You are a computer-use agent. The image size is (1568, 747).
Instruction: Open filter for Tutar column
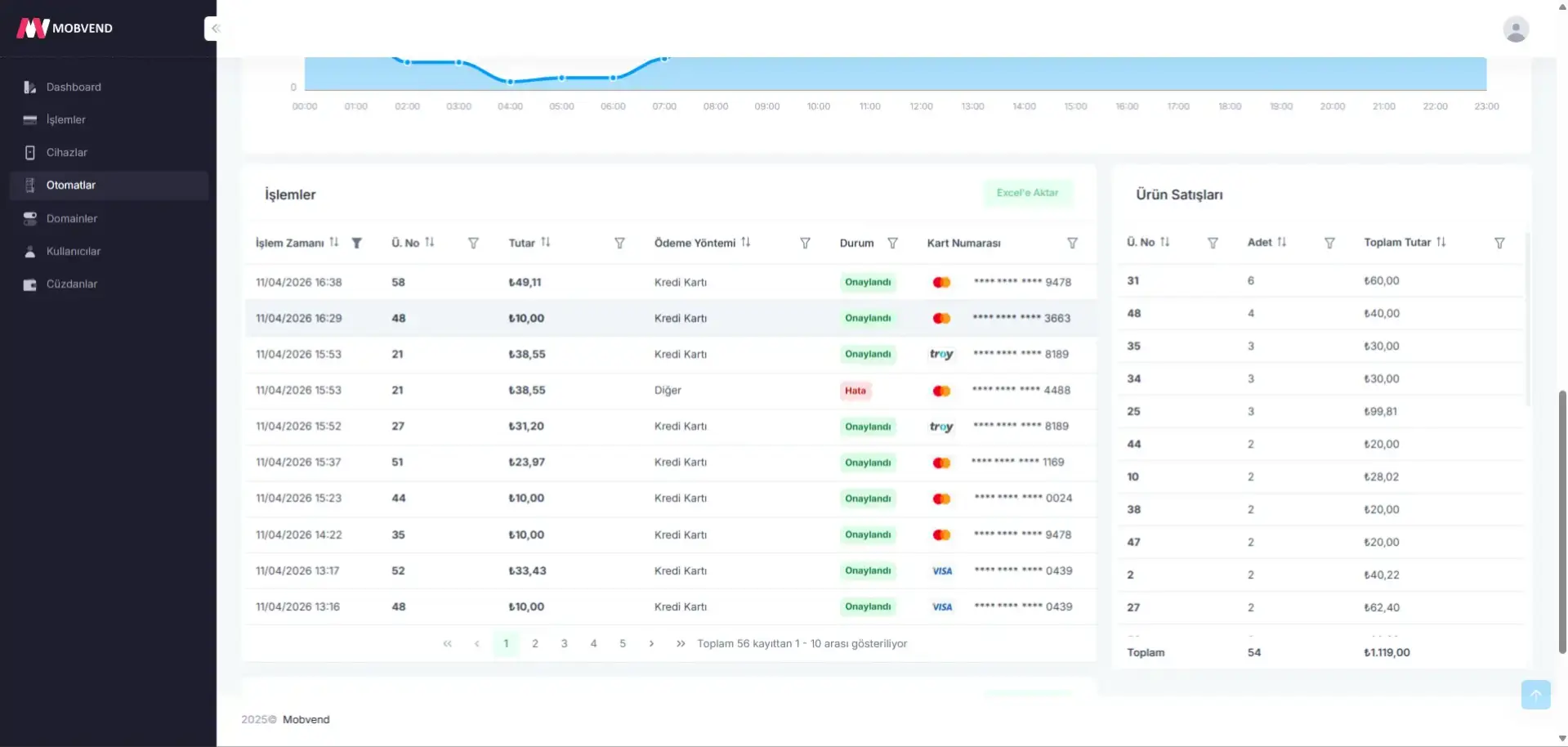coord(619,244)
